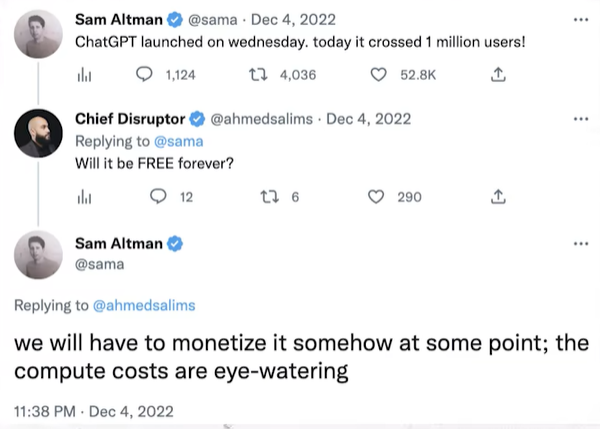Open the @ahmedsalims handle link in main tweet
Viewport: 600px width, 429px height.
click(x=144, y=305)
